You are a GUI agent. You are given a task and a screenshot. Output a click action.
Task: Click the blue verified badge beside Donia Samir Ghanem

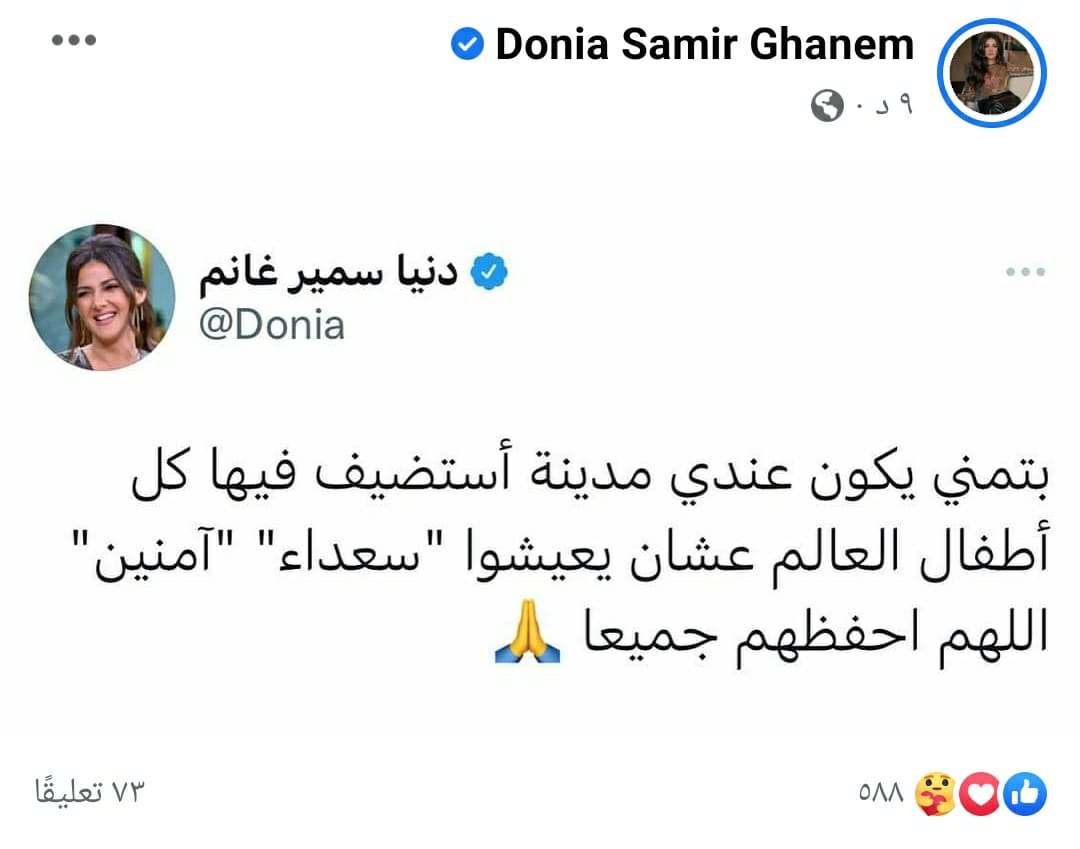coord(468,44)
